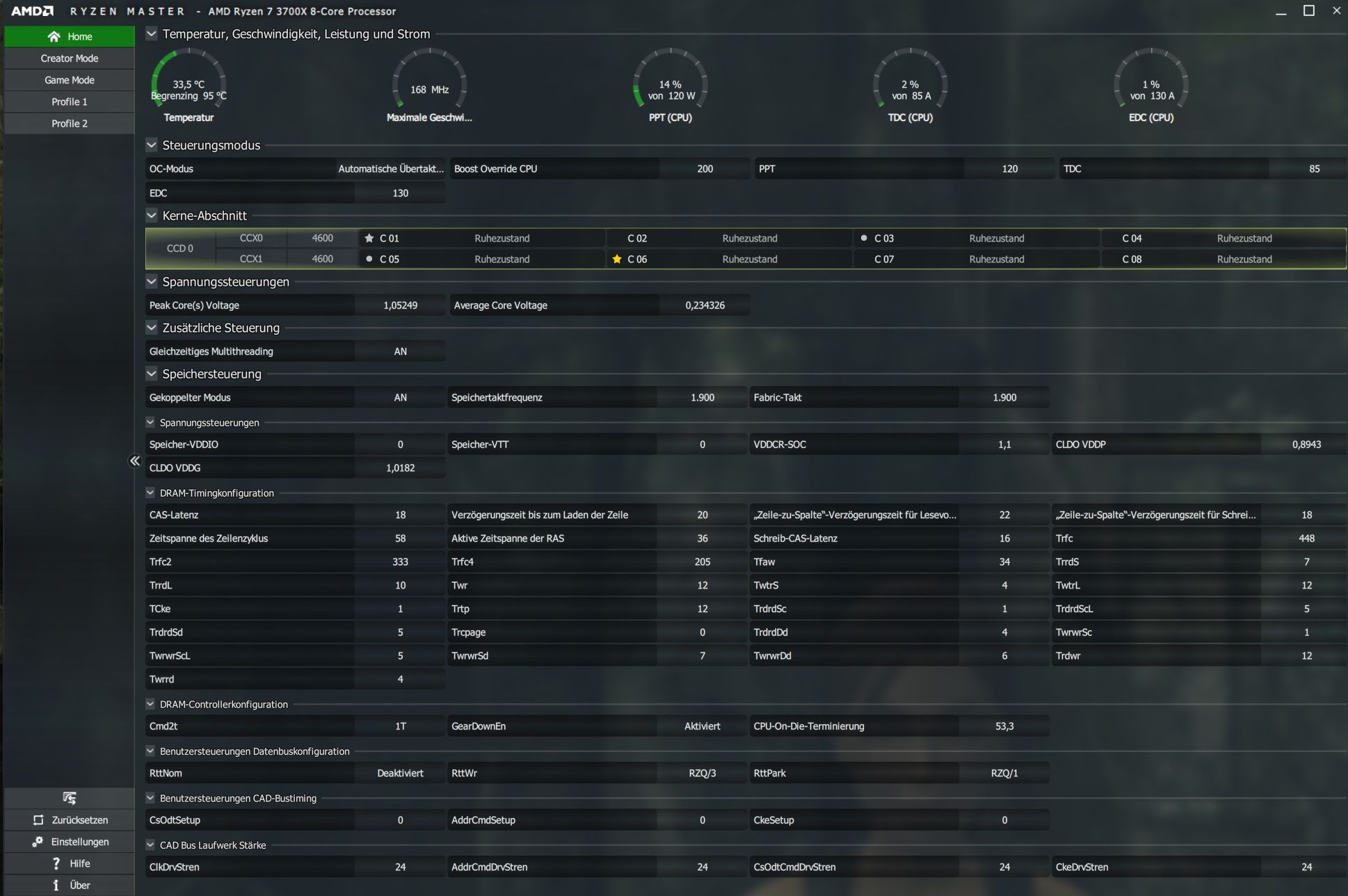Click the import/export profile icon in sidebar
The image size is (1348, 896).
tap(69, 798)
